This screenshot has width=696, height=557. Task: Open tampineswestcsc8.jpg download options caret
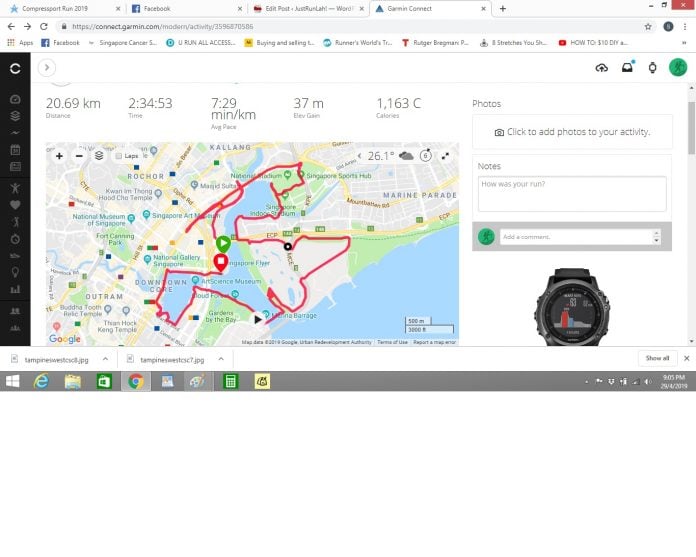pos(105,359)
